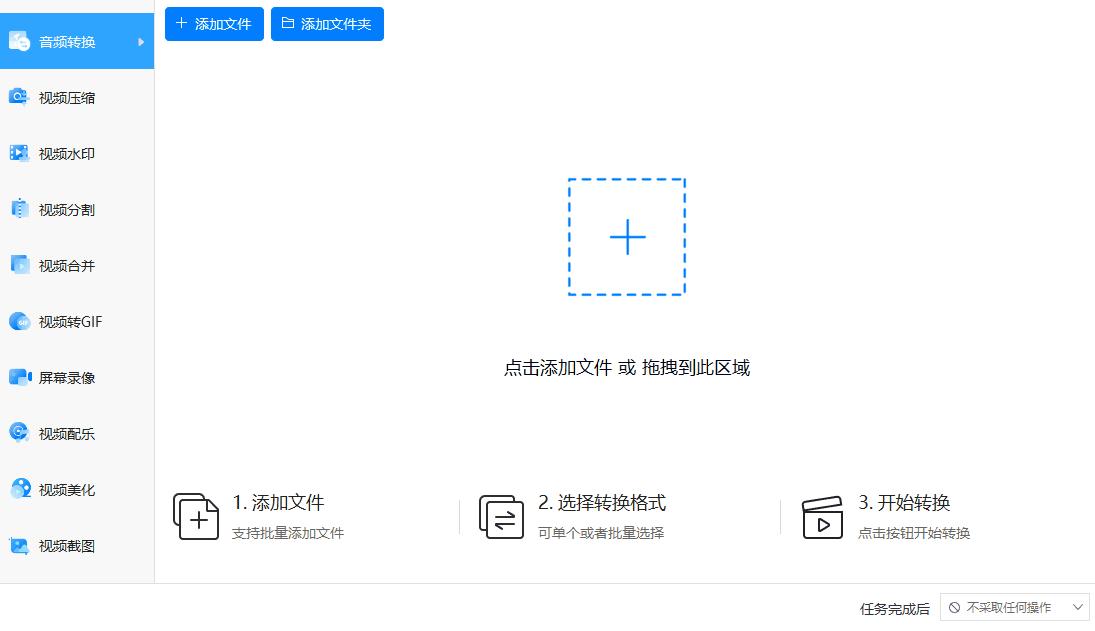Click the 添加文件 add file button
The height and width of the screenshot is (631, 1095).
point(213,24)
